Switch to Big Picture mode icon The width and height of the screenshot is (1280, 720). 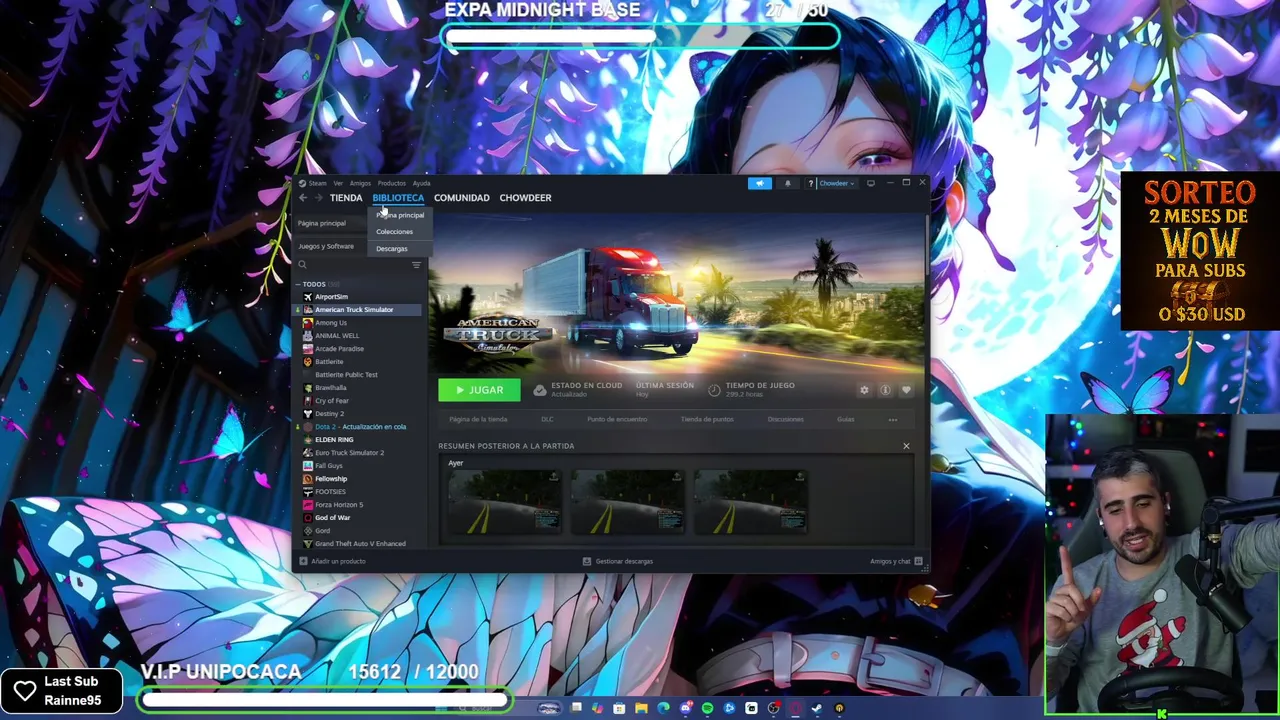(871, 183)
